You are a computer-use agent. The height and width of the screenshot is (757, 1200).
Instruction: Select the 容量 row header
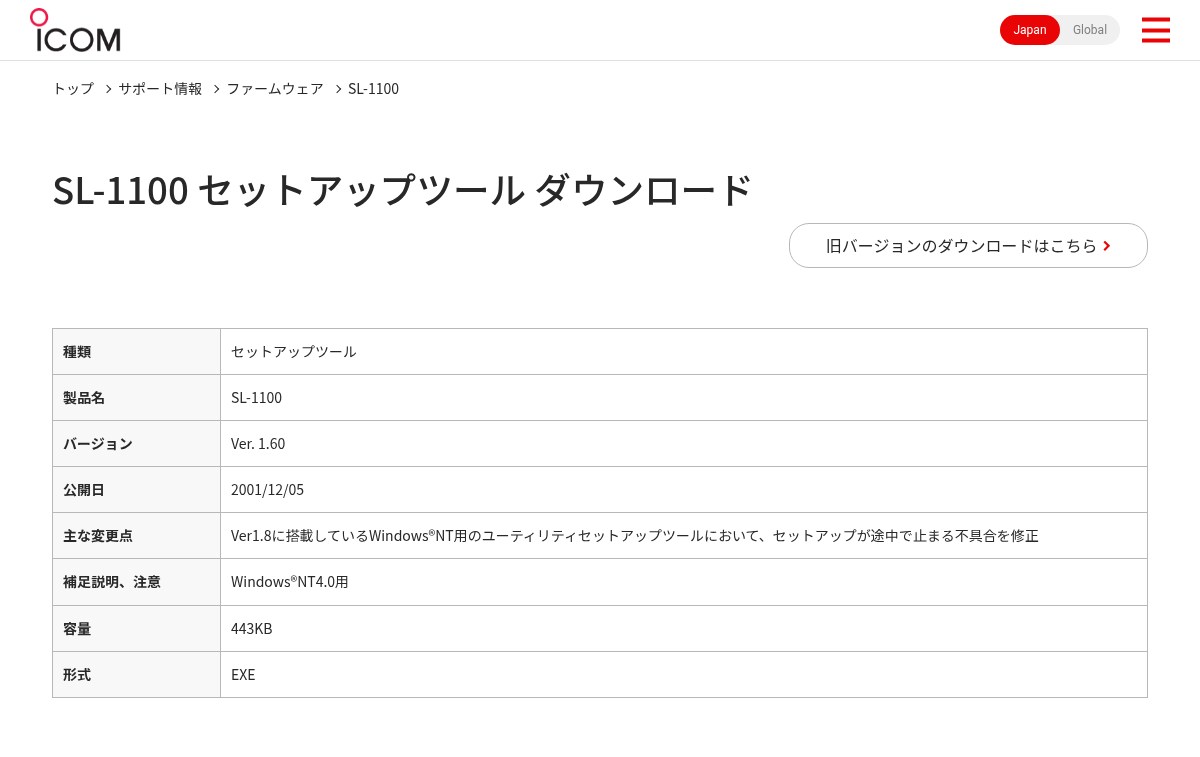(136, 629)
